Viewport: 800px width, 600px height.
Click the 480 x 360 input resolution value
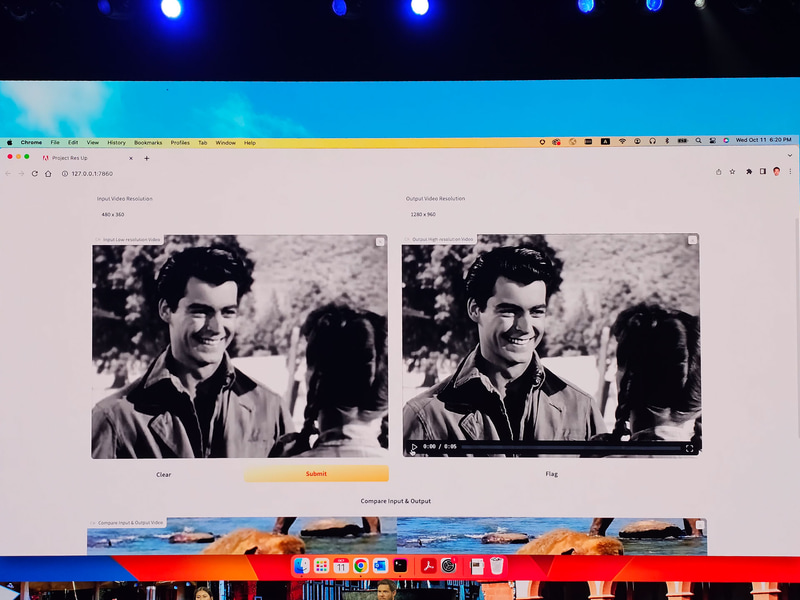113,215
